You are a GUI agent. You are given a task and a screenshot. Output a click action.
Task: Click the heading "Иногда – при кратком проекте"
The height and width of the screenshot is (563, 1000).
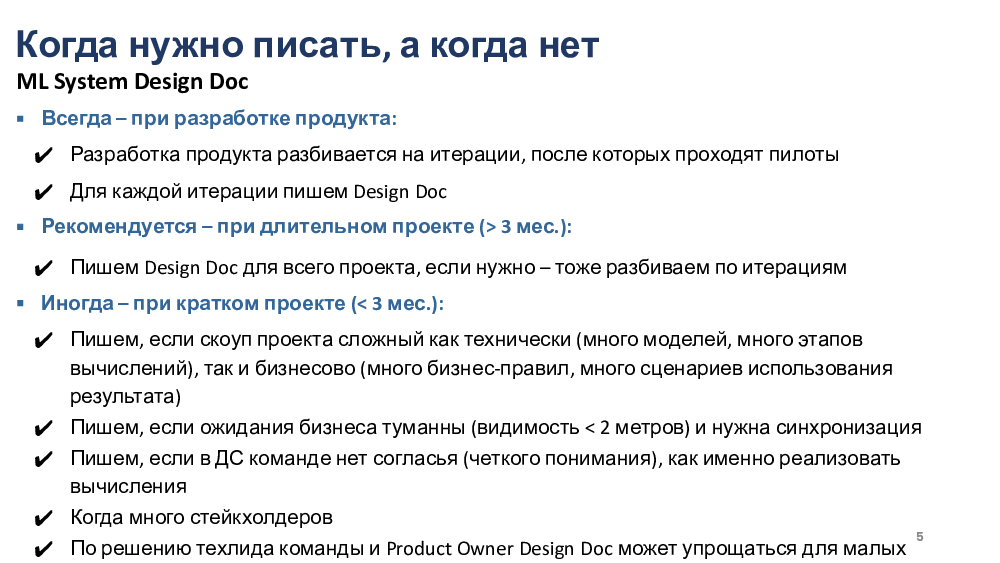tap(243, 303)
